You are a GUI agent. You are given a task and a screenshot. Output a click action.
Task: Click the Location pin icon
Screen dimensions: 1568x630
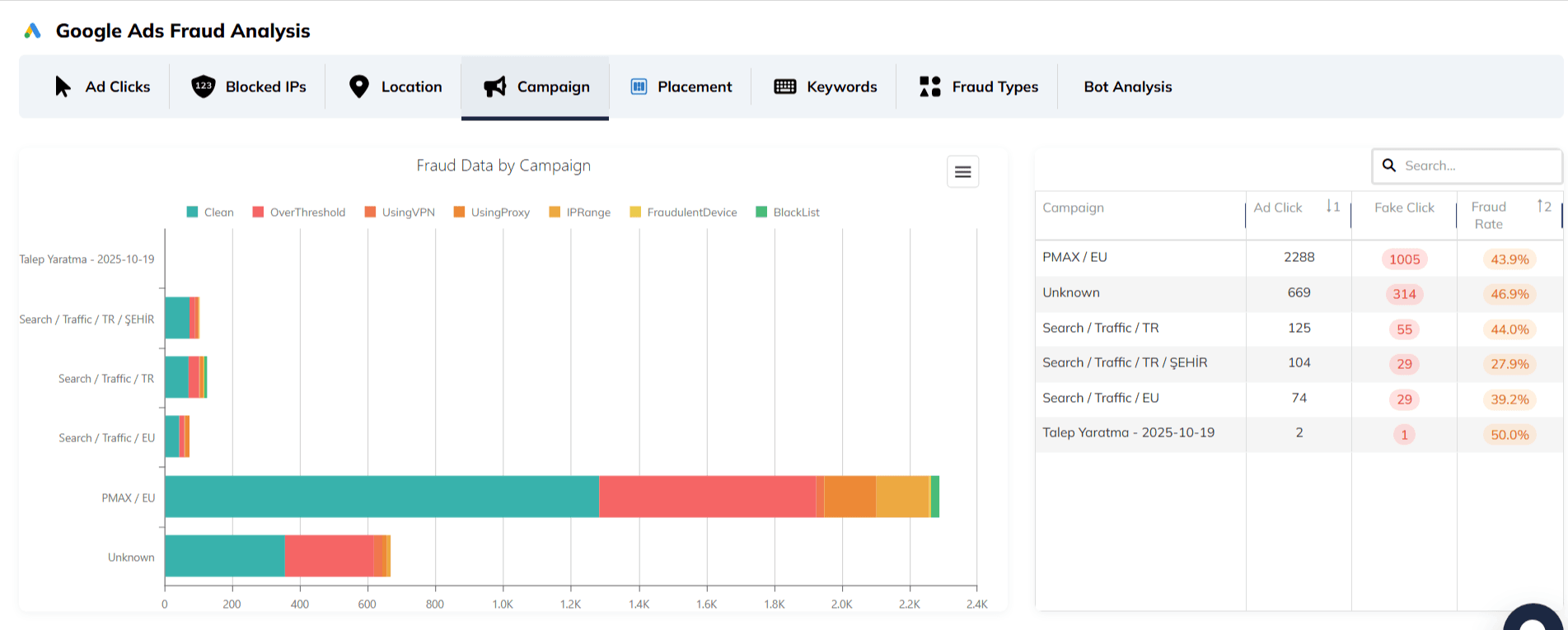coord(358,86)
